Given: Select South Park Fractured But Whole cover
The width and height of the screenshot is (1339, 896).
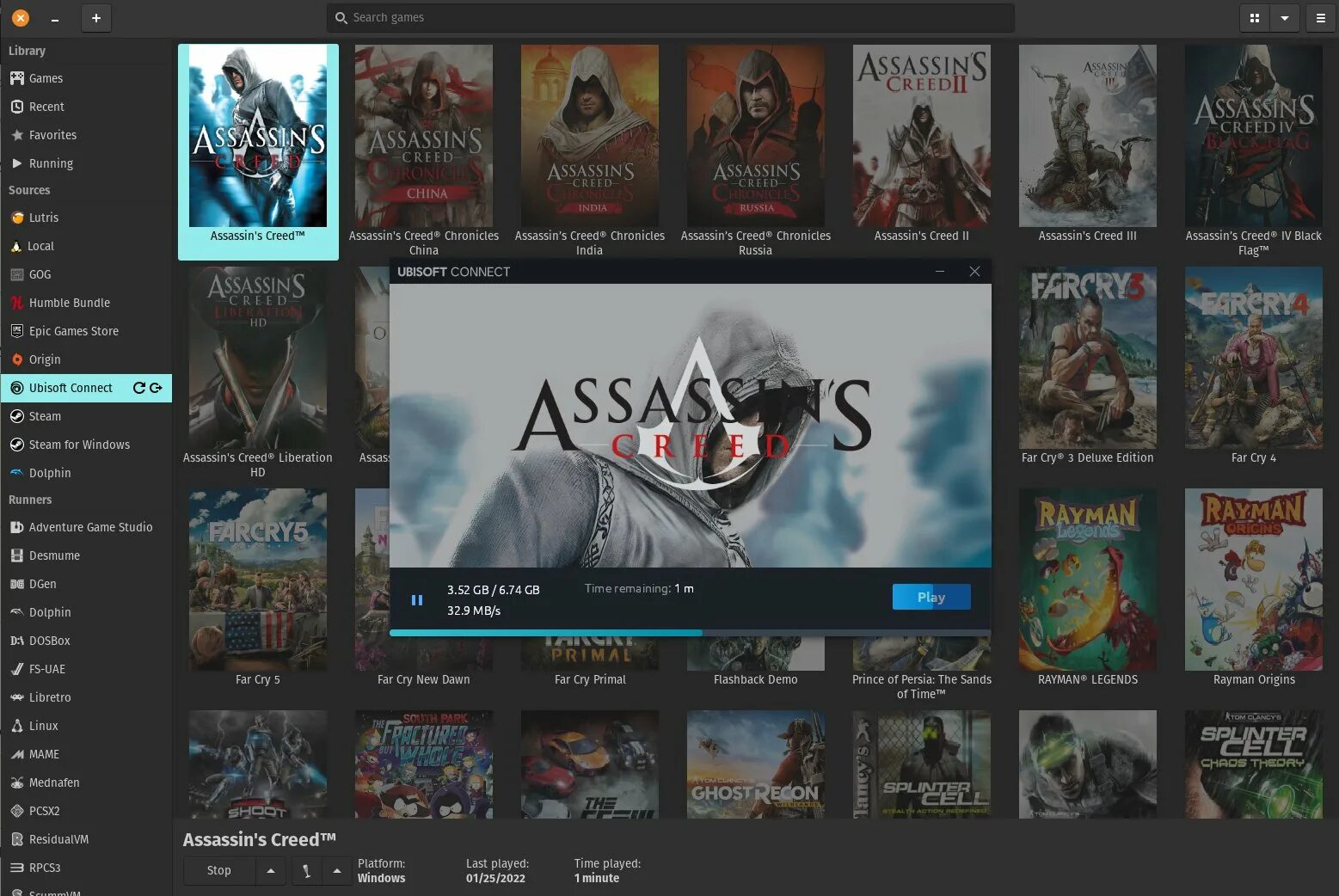Looking at the screenshot, I should pyautogui.click(x=424, y=764).
